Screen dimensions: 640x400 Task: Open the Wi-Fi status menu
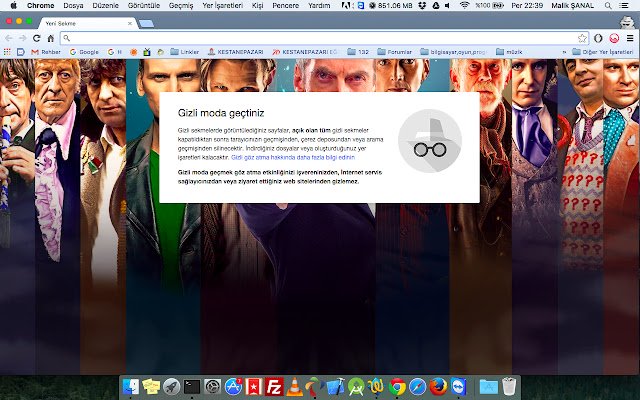point(464,5)
